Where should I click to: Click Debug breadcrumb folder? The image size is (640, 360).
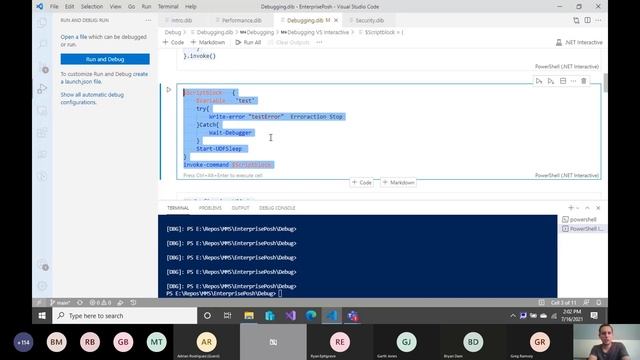pyautogui.click(x=173, y=32)
